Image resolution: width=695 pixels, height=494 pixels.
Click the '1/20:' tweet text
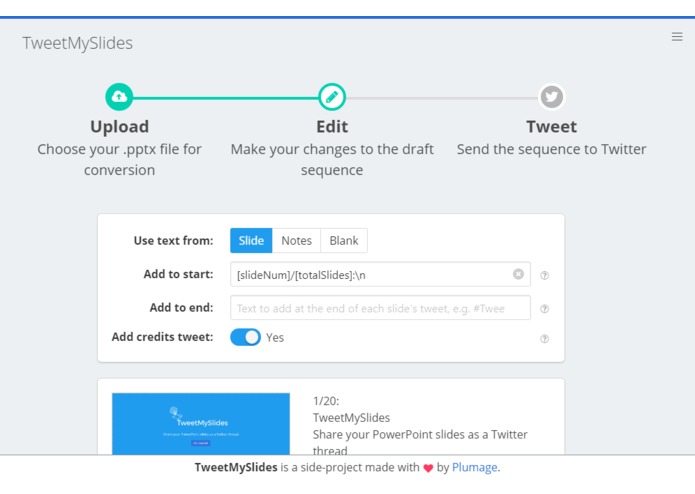(x=326, y=401)
